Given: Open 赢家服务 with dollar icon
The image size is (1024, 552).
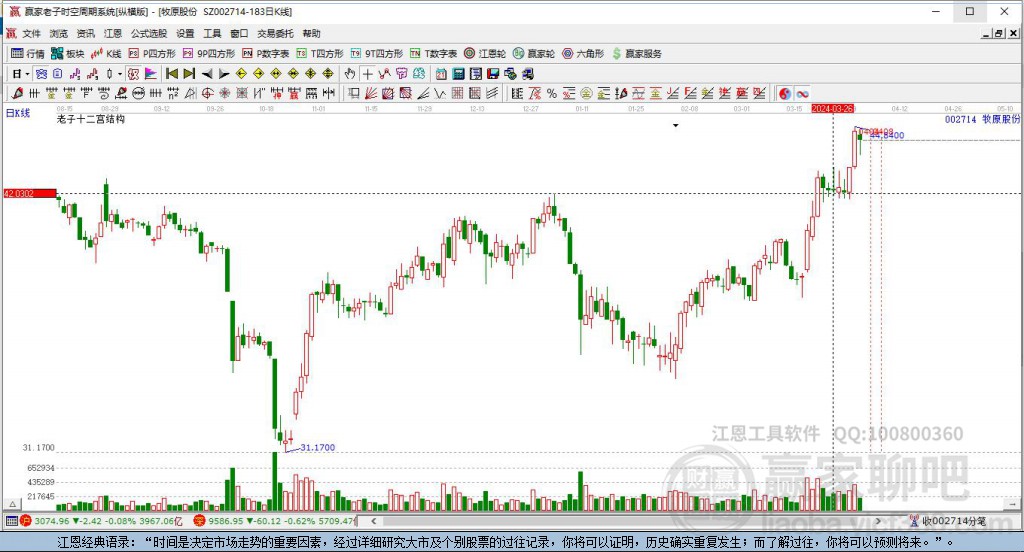Looking at the screenshot, I should point(637,54).
